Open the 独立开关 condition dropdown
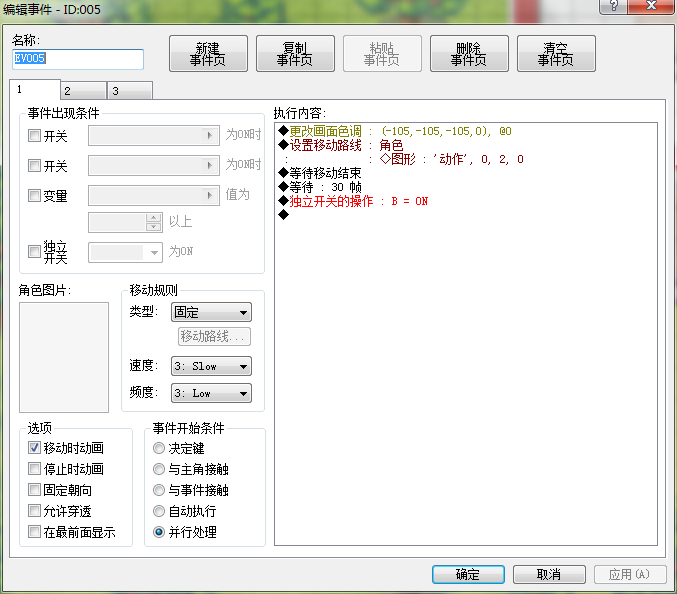Viewport: 677px width, 594px height. tap(125, 253)
